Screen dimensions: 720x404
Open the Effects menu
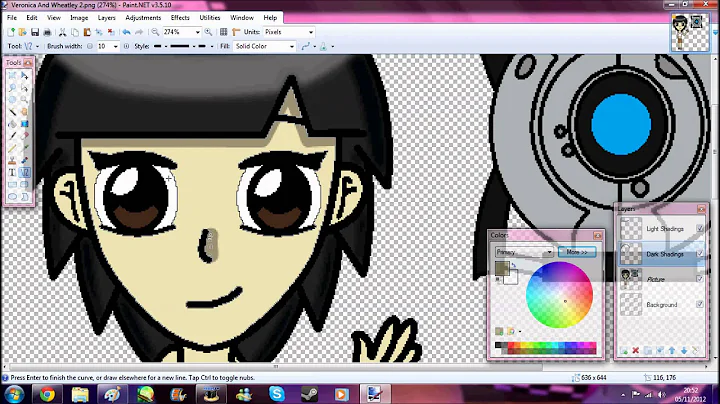tap(180, 17)
